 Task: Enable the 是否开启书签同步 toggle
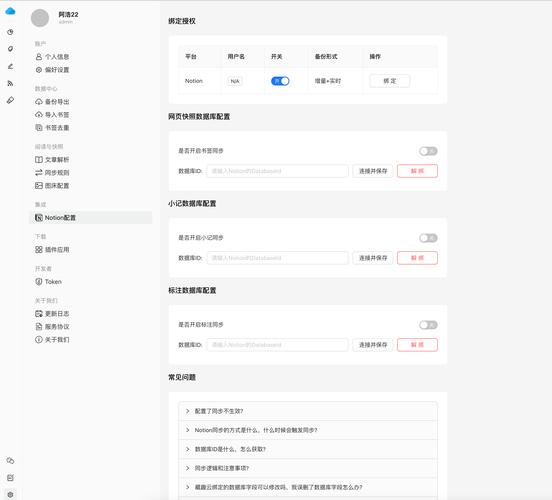pos(428,151)
